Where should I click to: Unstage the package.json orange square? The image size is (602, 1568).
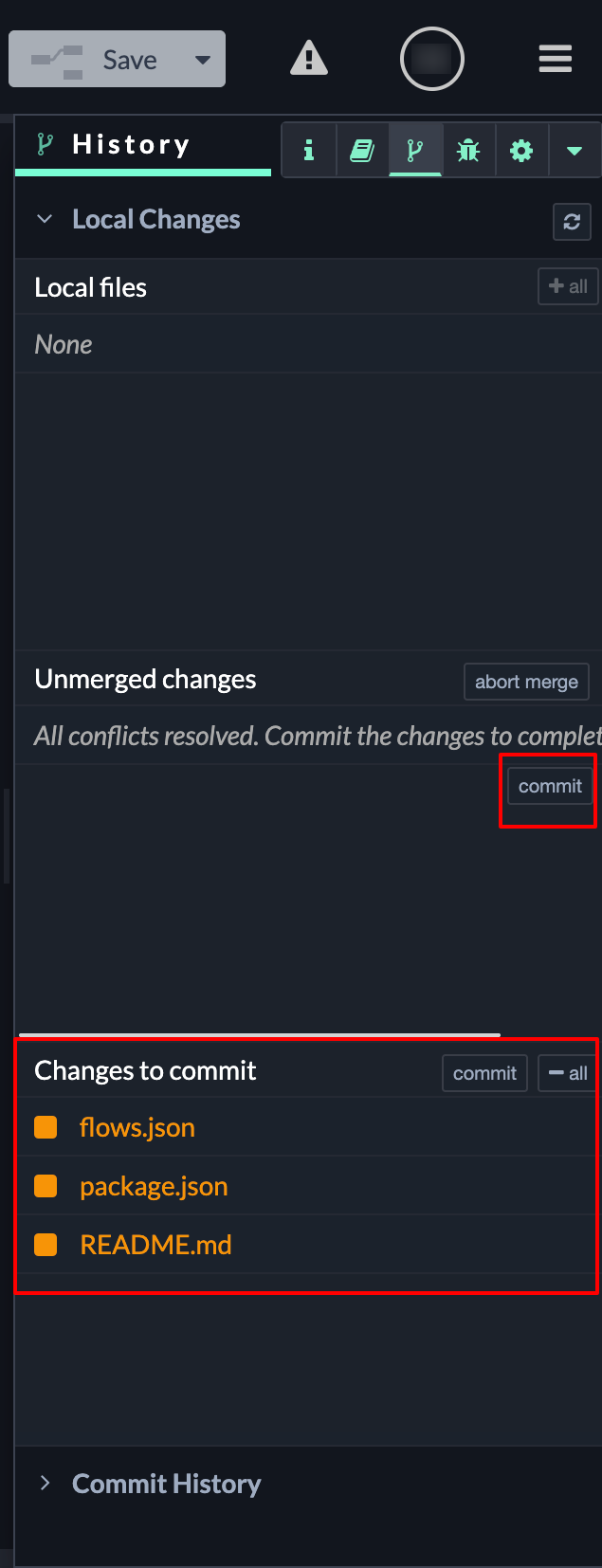pos(46,1186)
